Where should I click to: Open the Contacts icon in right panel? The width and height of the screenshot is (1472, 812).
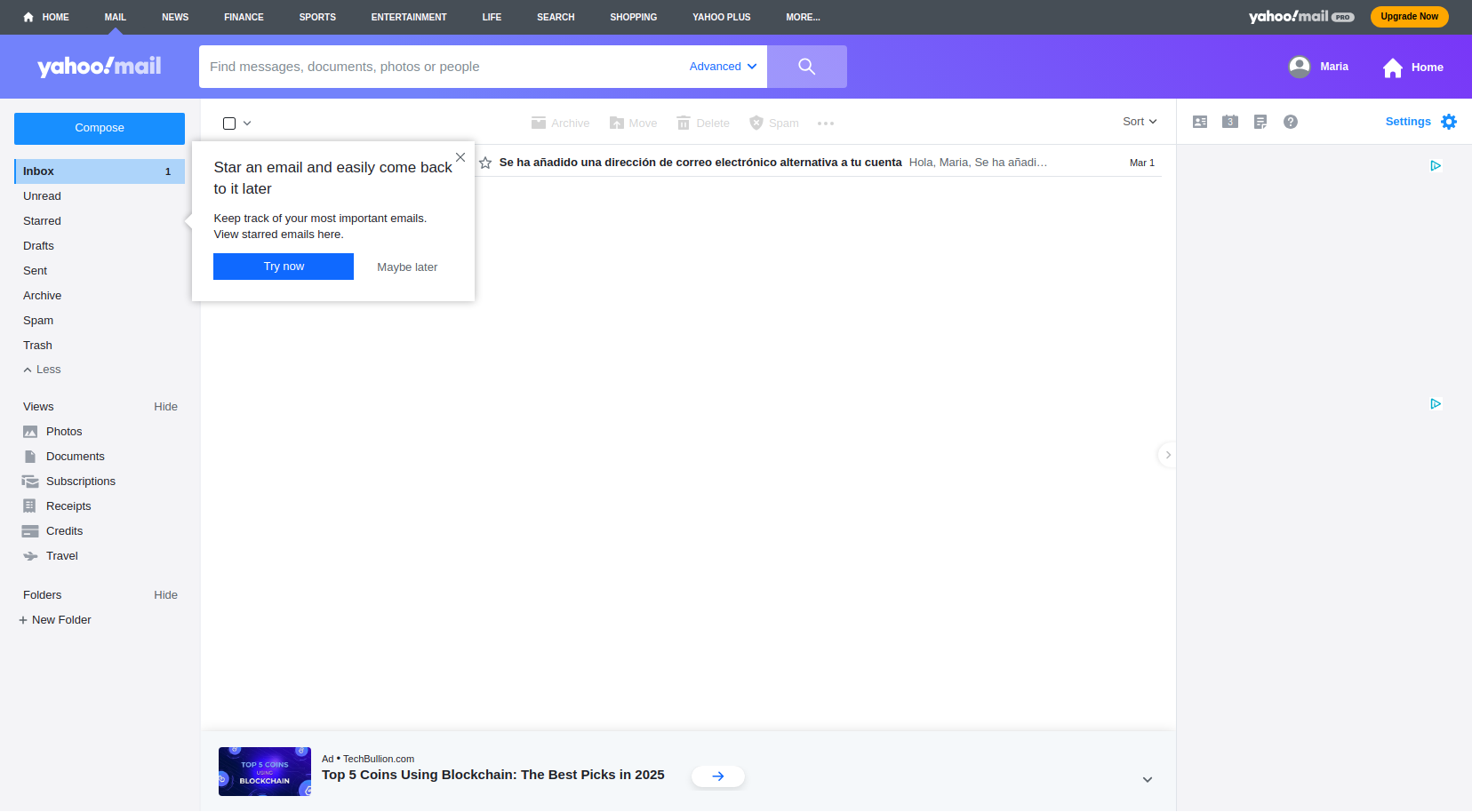click(x=1200, y=122)
